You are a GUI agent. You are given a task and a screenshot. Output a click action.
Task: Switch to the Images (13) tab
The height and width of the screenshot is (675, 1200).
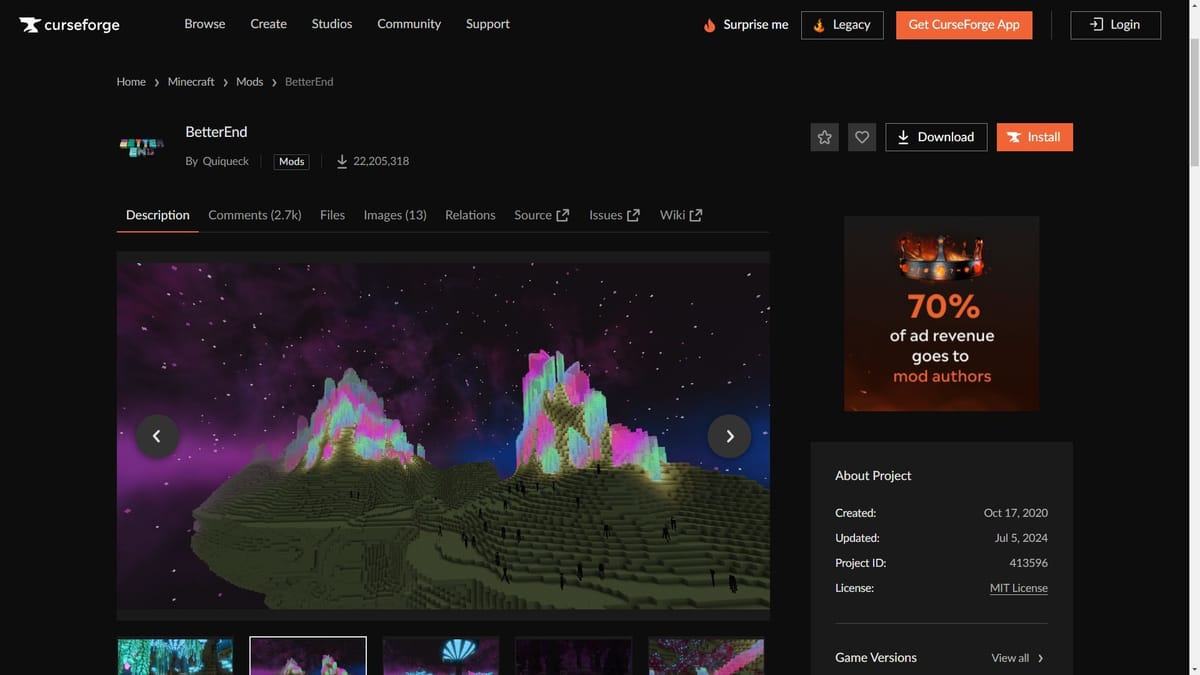pyautogui.click(x=395, y=214)
